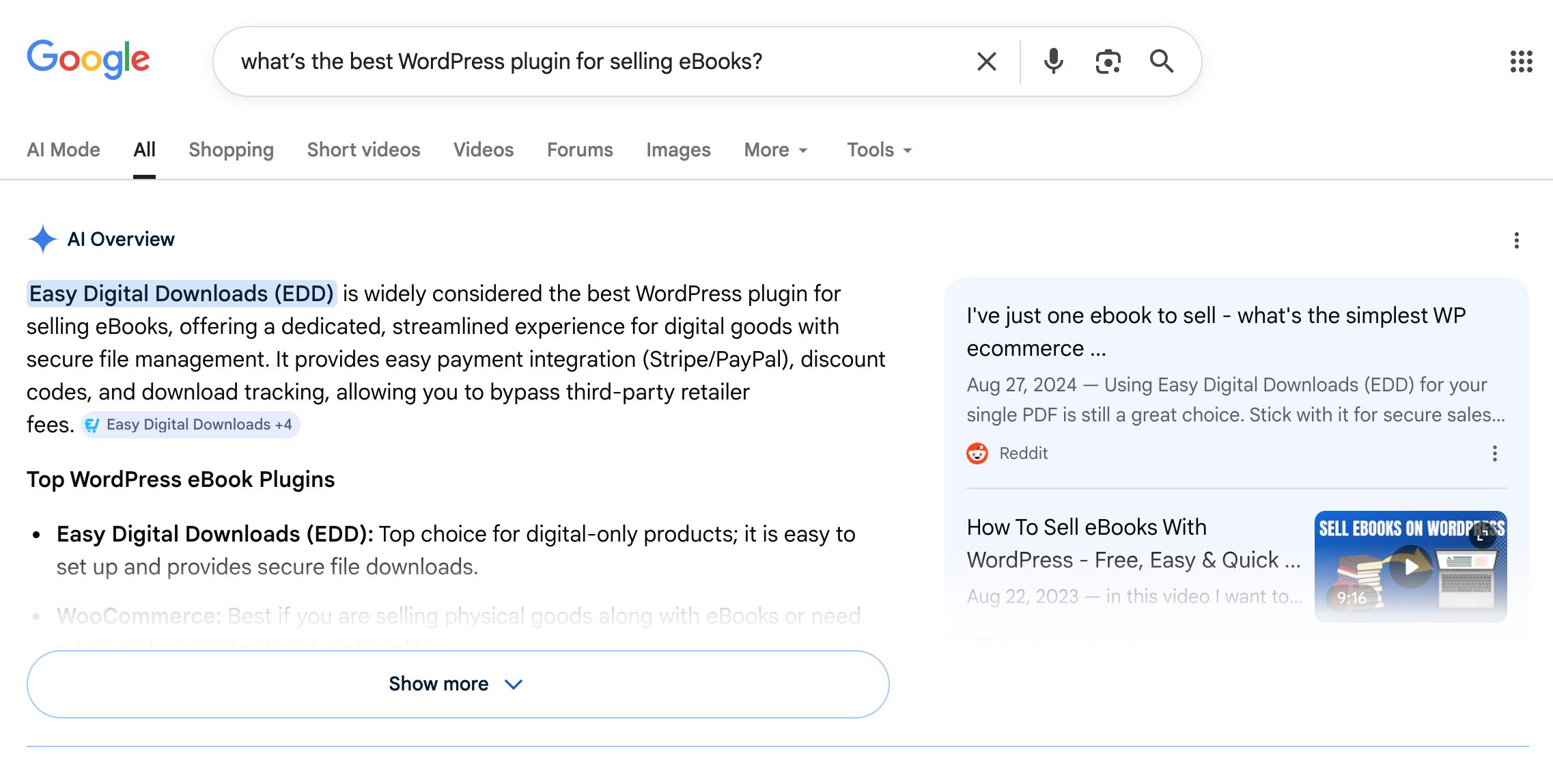Click the Google logo
The image size is (1553, 784).
[88, 59]
